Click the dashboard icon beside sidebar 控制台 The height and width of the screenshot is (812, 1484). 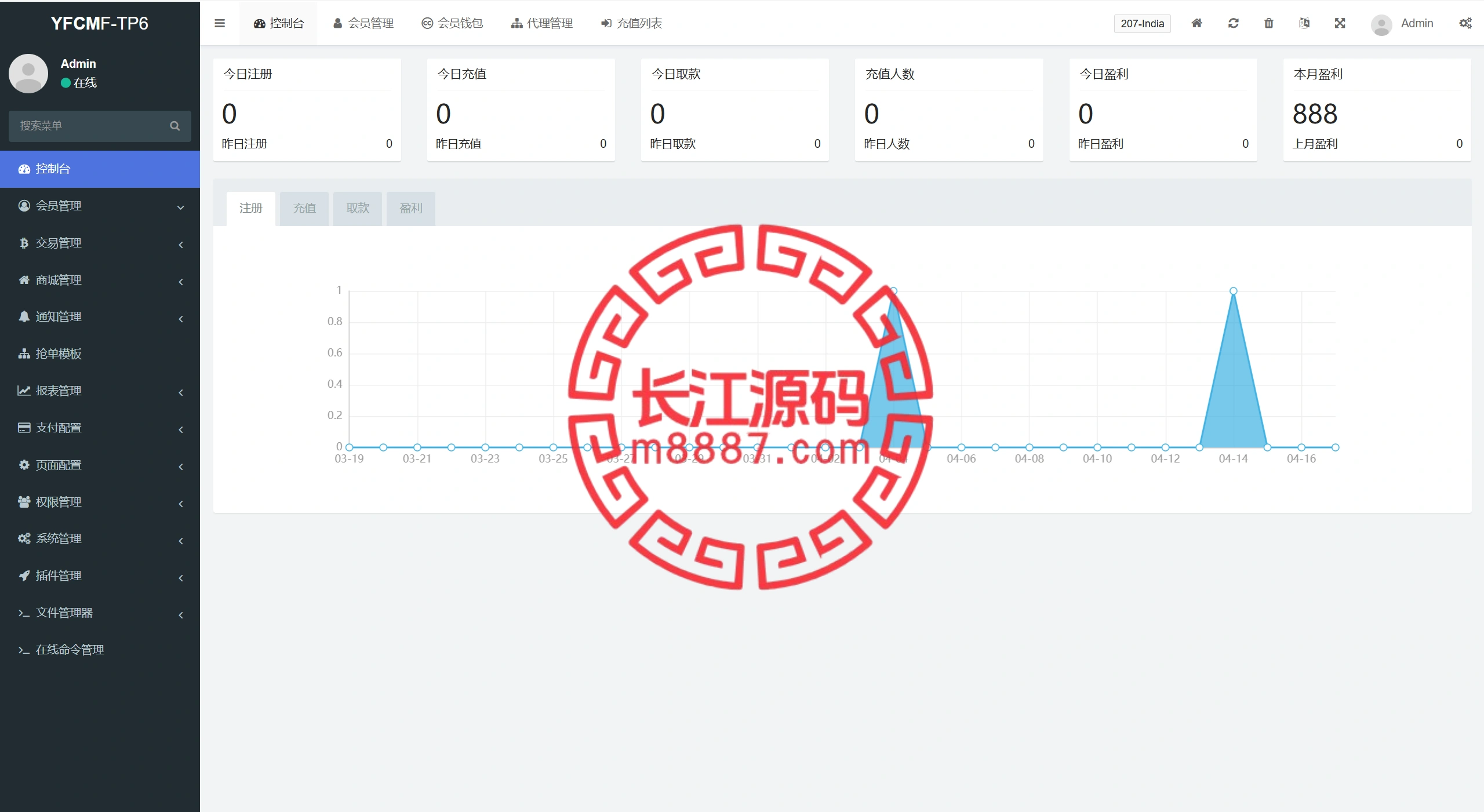pyautogui.click(x=24, y=169)
